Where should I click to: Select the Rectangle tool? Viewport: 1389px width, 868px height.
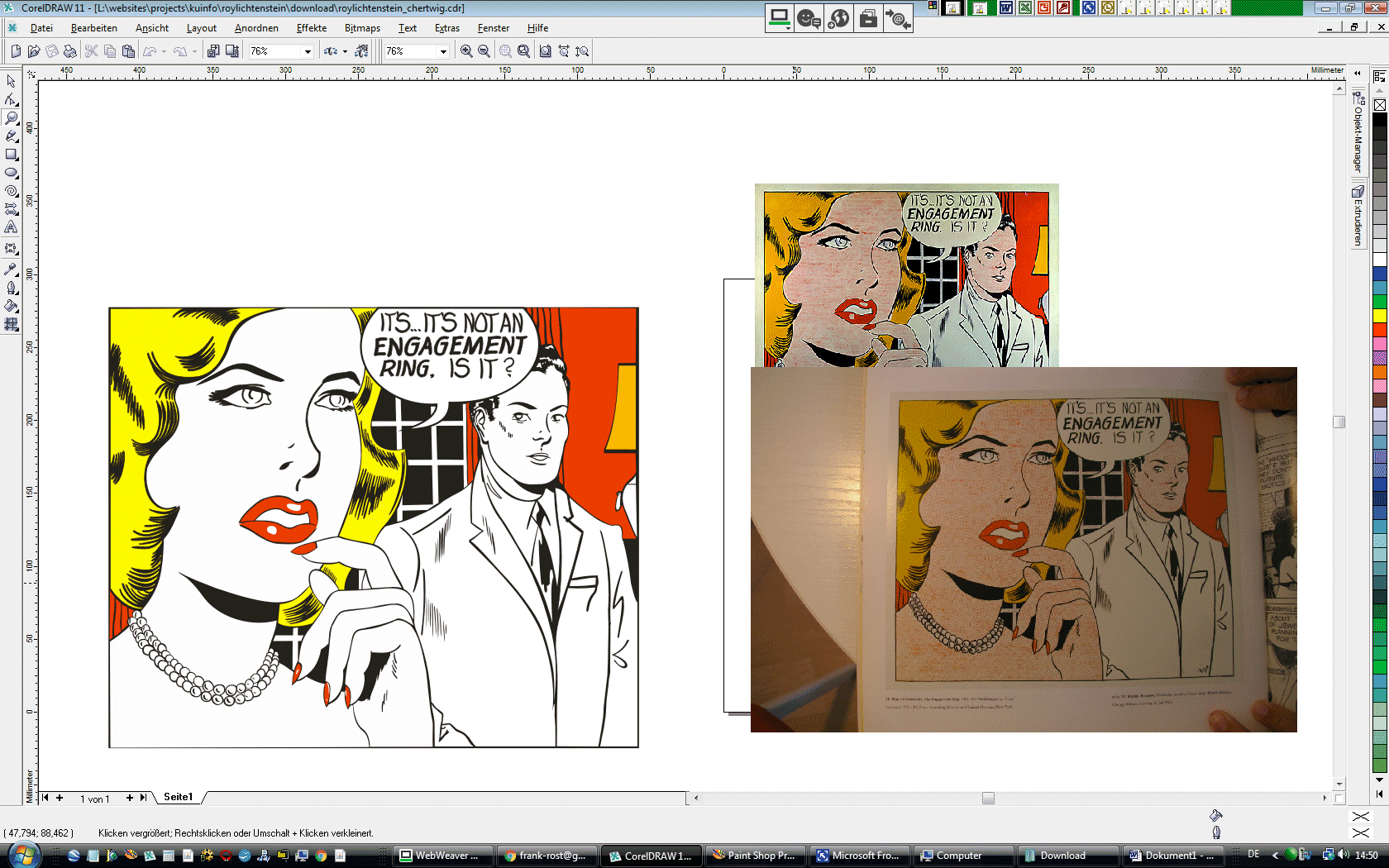tap(11, 154)
